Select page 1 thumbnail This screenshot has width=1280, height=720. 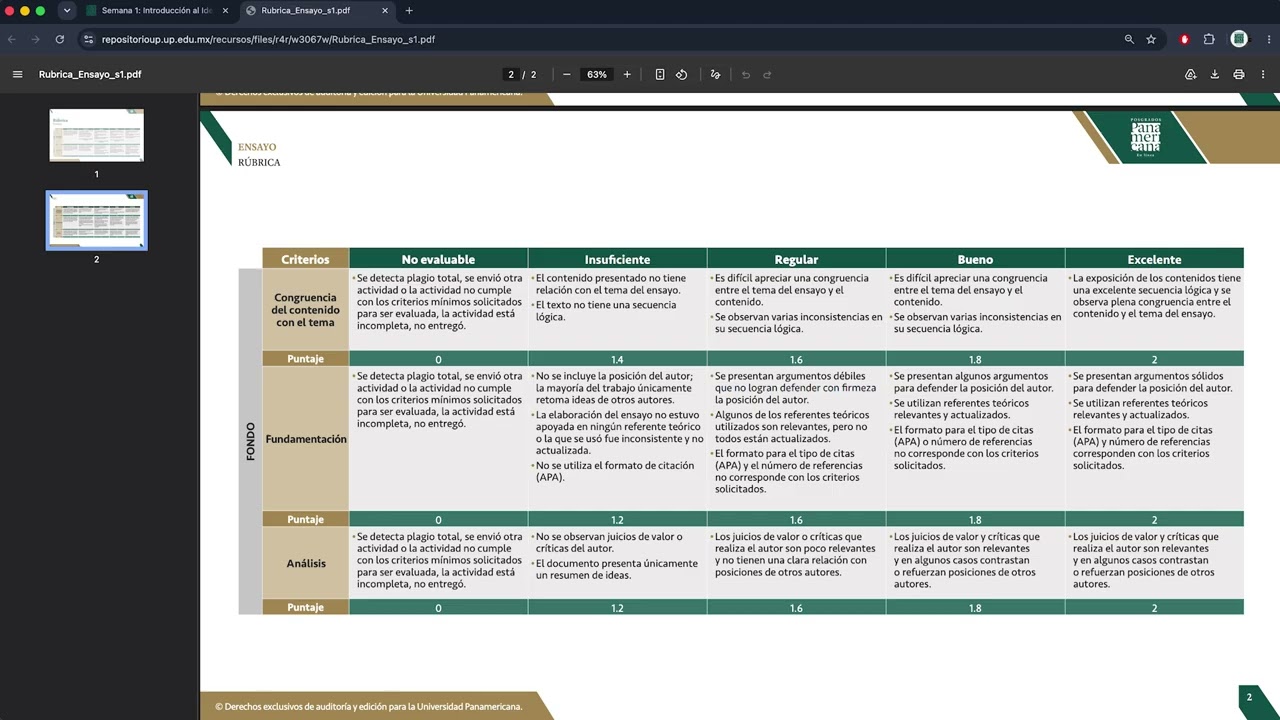[x=97, y=135]
